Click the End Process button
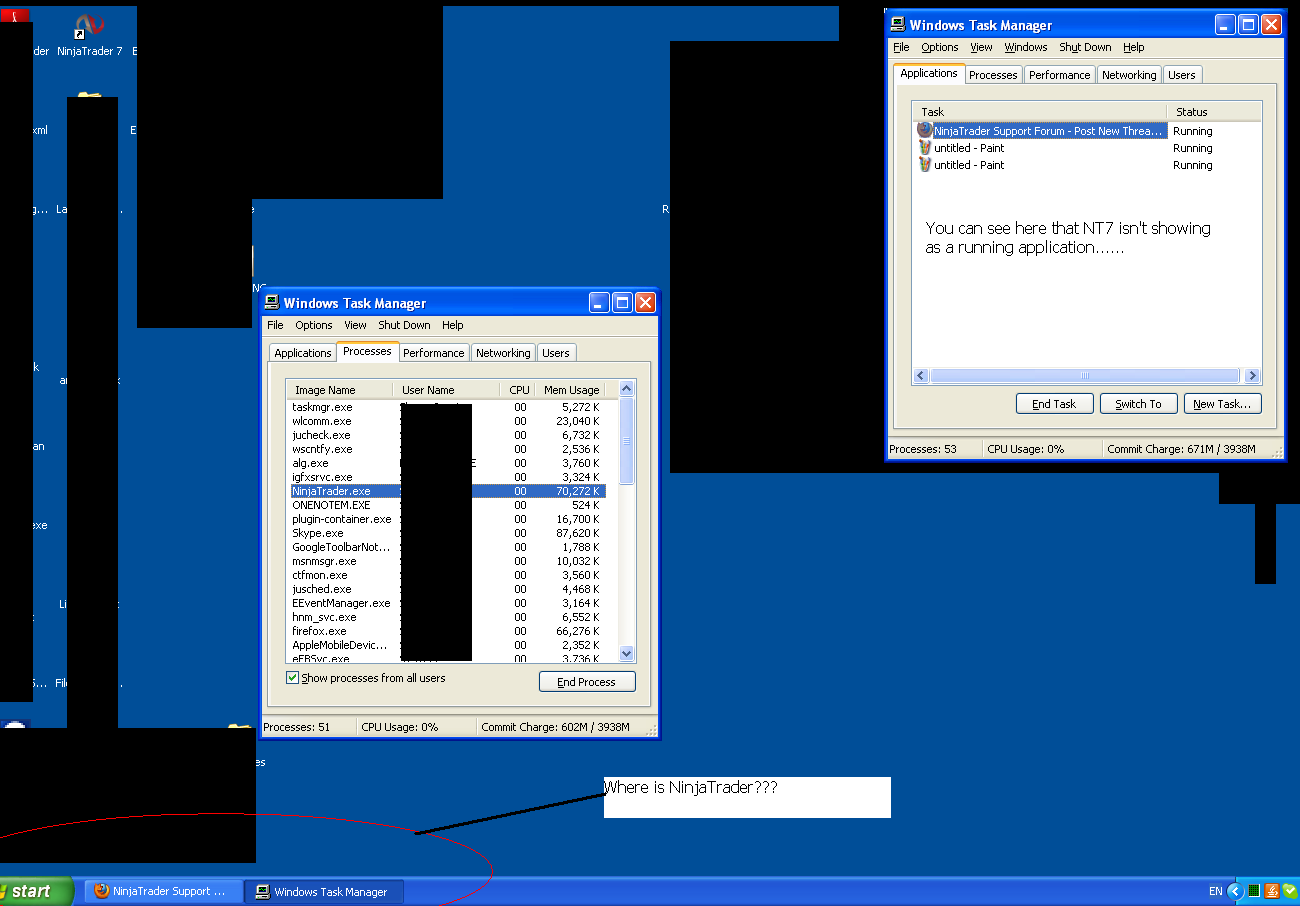 point(587,682)
